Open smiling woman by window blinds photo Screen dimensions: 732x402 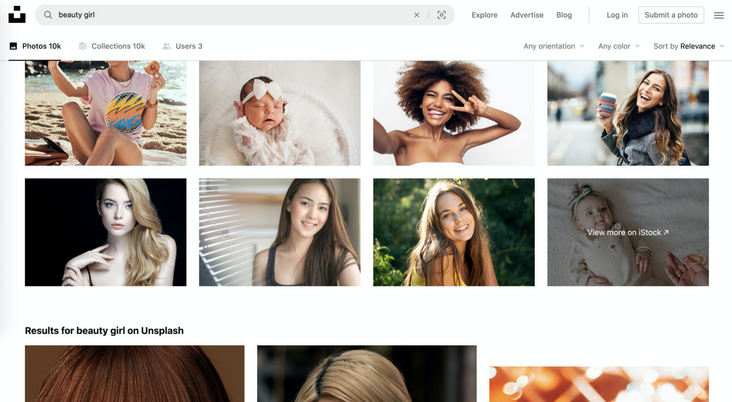coord(280,232)
